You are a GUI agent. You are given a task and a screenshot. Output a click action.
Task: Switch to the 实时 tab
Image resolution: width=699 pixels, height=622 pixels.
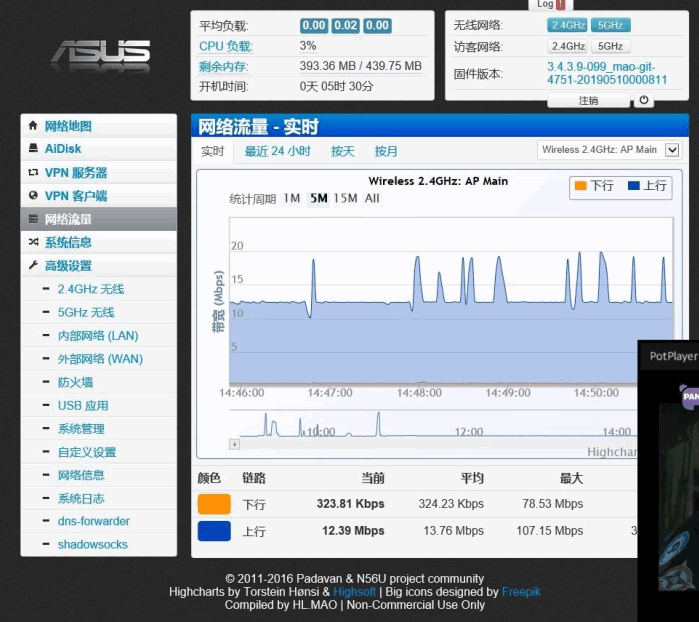tap(212, 151)
